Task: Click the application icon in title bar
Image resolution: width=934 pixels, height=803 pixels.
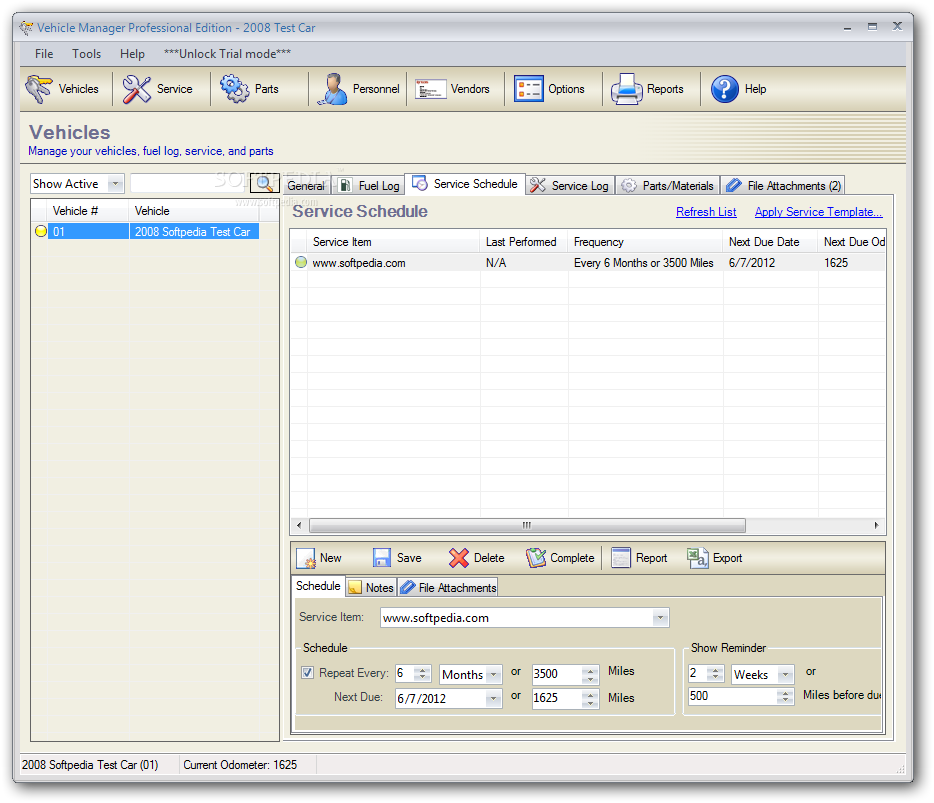Action: click(26, 27)
